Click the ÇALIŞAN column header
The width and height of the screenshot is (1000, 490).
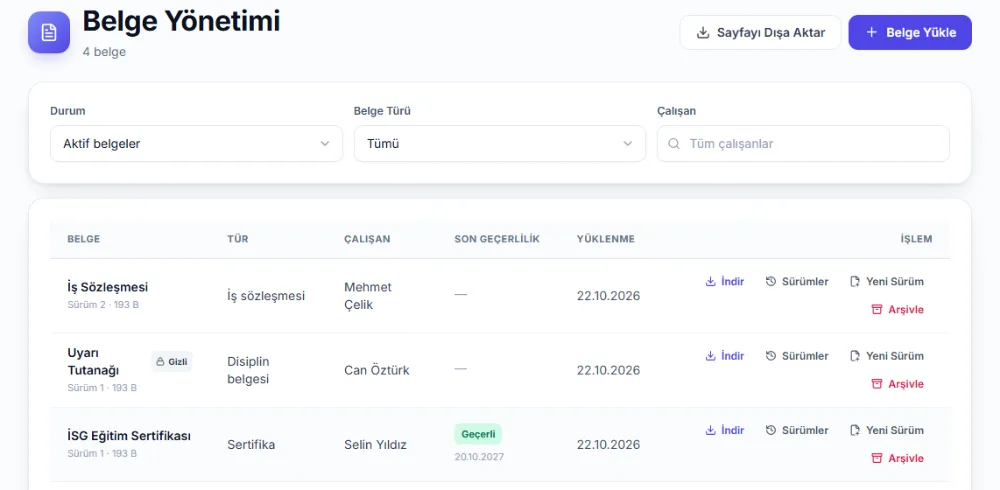367,239
